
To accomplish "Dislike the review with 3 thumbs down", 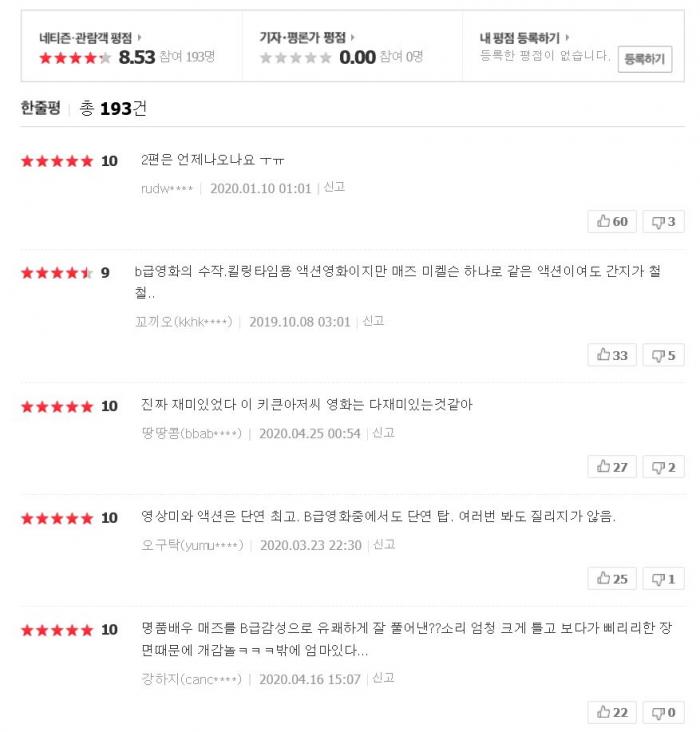I will [x=663, y=222].
